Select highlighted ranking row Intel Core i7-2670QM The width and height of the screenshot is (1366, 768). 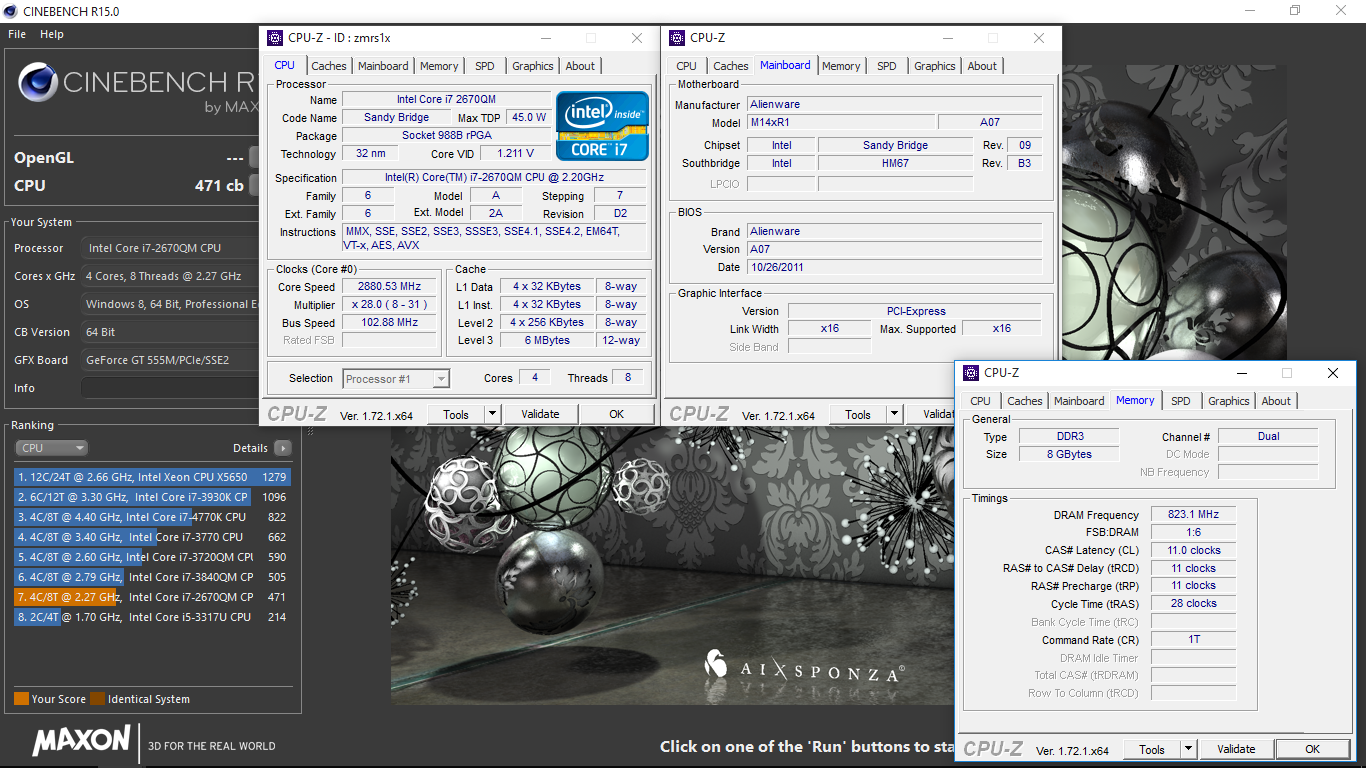pyautogui.click(x=152, y=597)
